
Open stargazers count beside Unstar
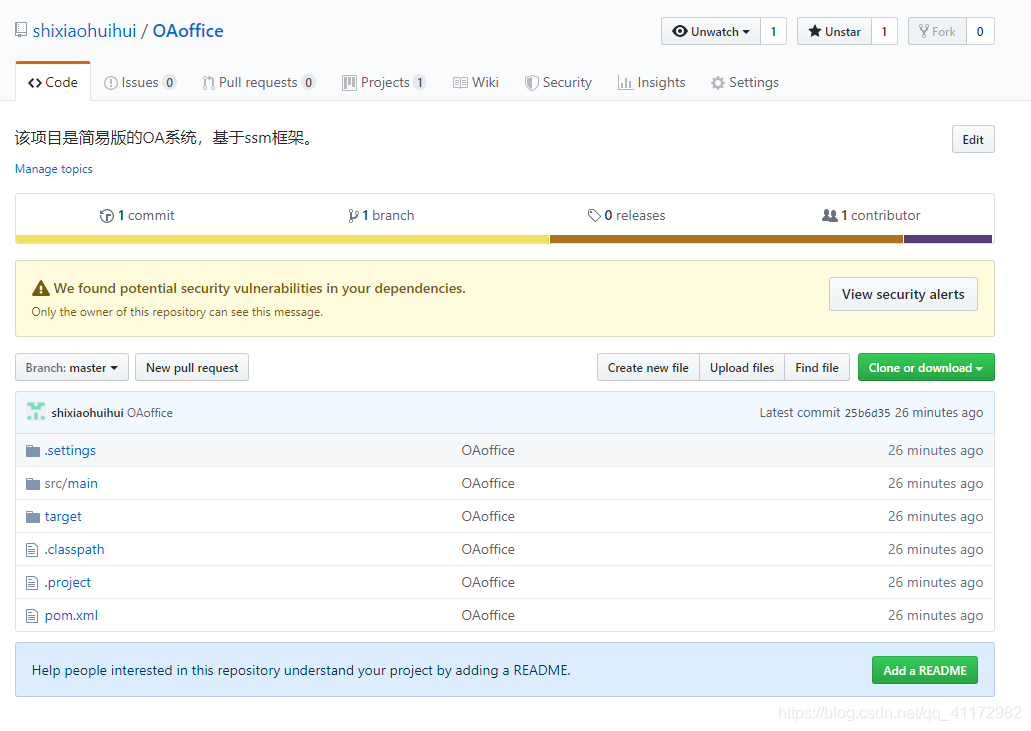[884, 32]
